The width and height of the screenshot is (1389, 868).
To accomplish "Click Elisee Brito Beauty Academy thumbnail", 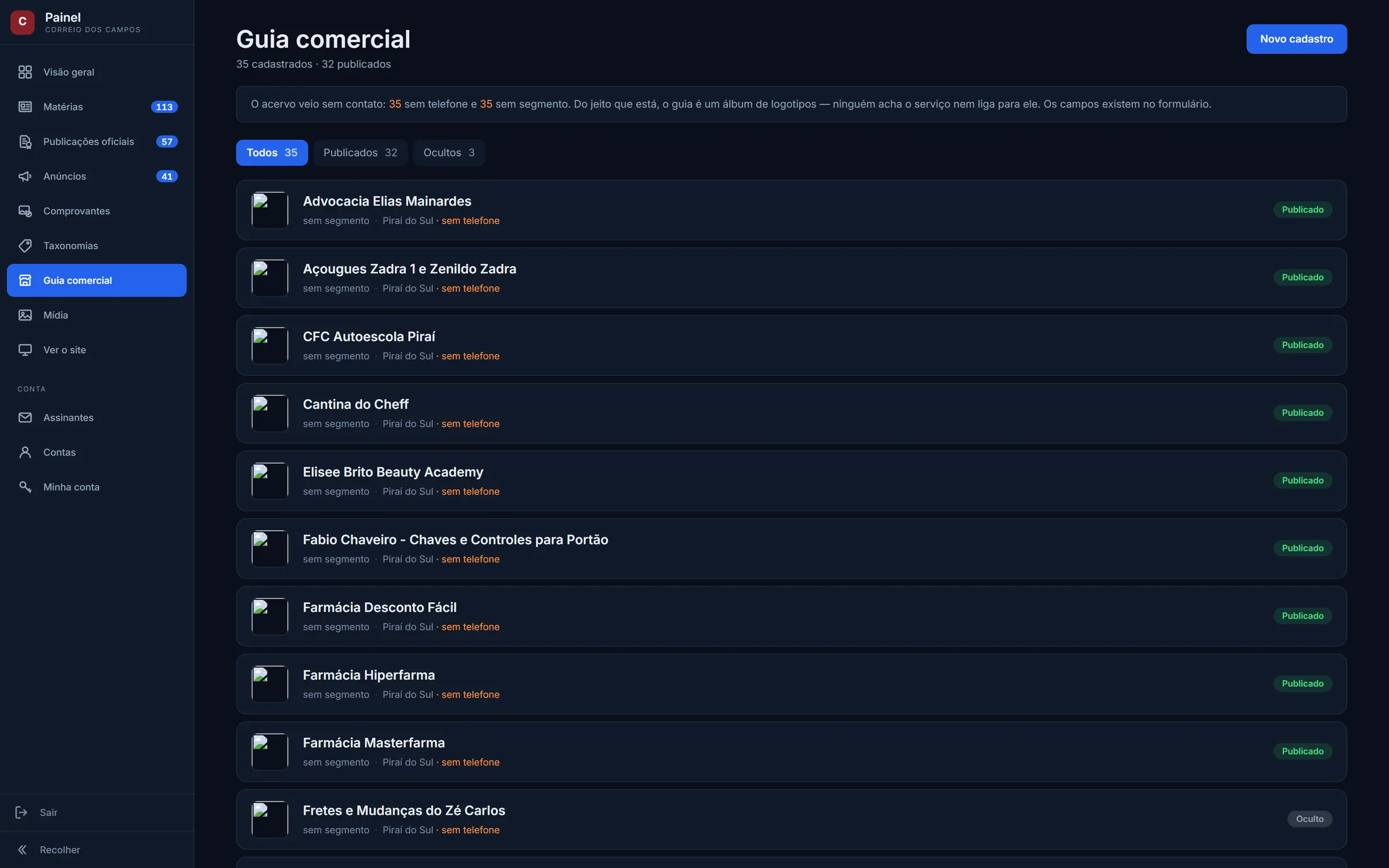I will coord(270,481).
